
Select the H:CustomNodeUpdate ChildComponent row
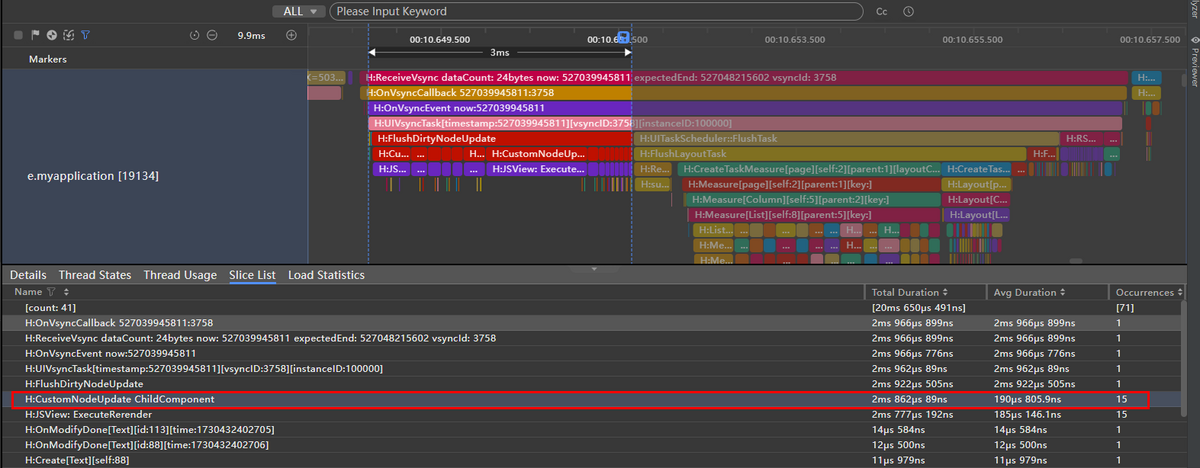[119, 399]
